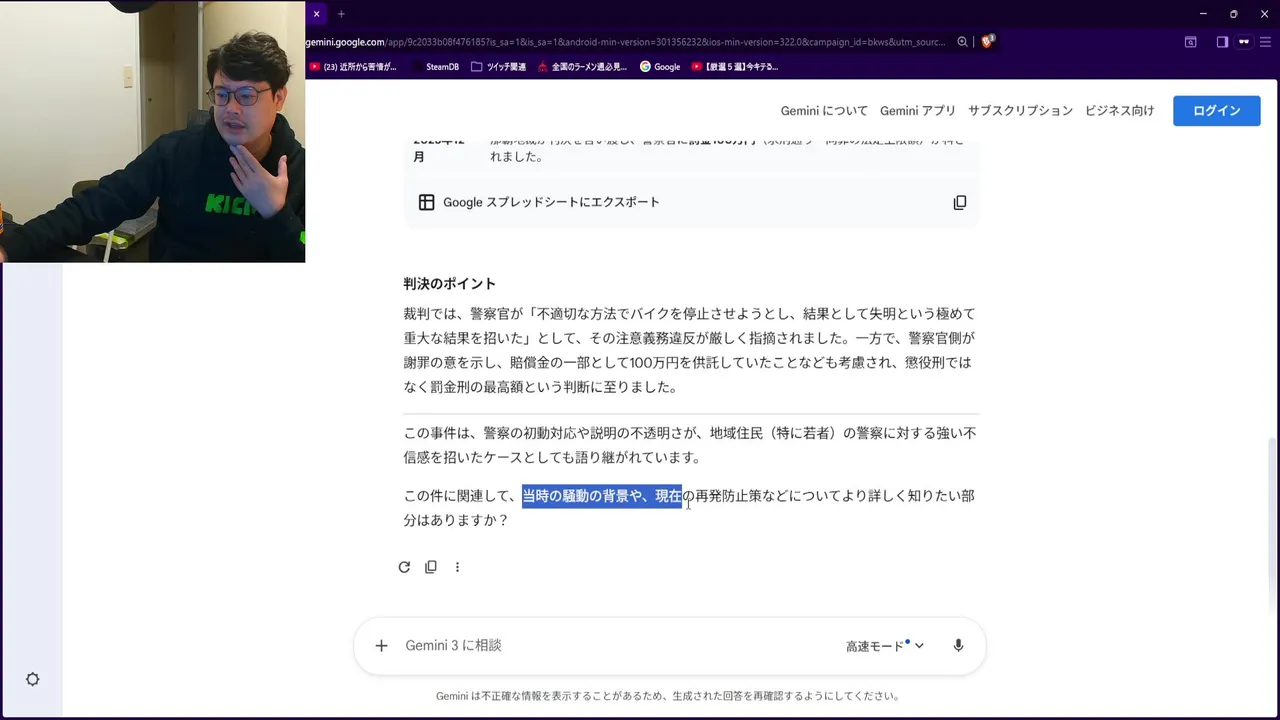This screenshot has height=720, width=1280.
Task: Click the plus icon to add attachments
Action: (381, 646)
